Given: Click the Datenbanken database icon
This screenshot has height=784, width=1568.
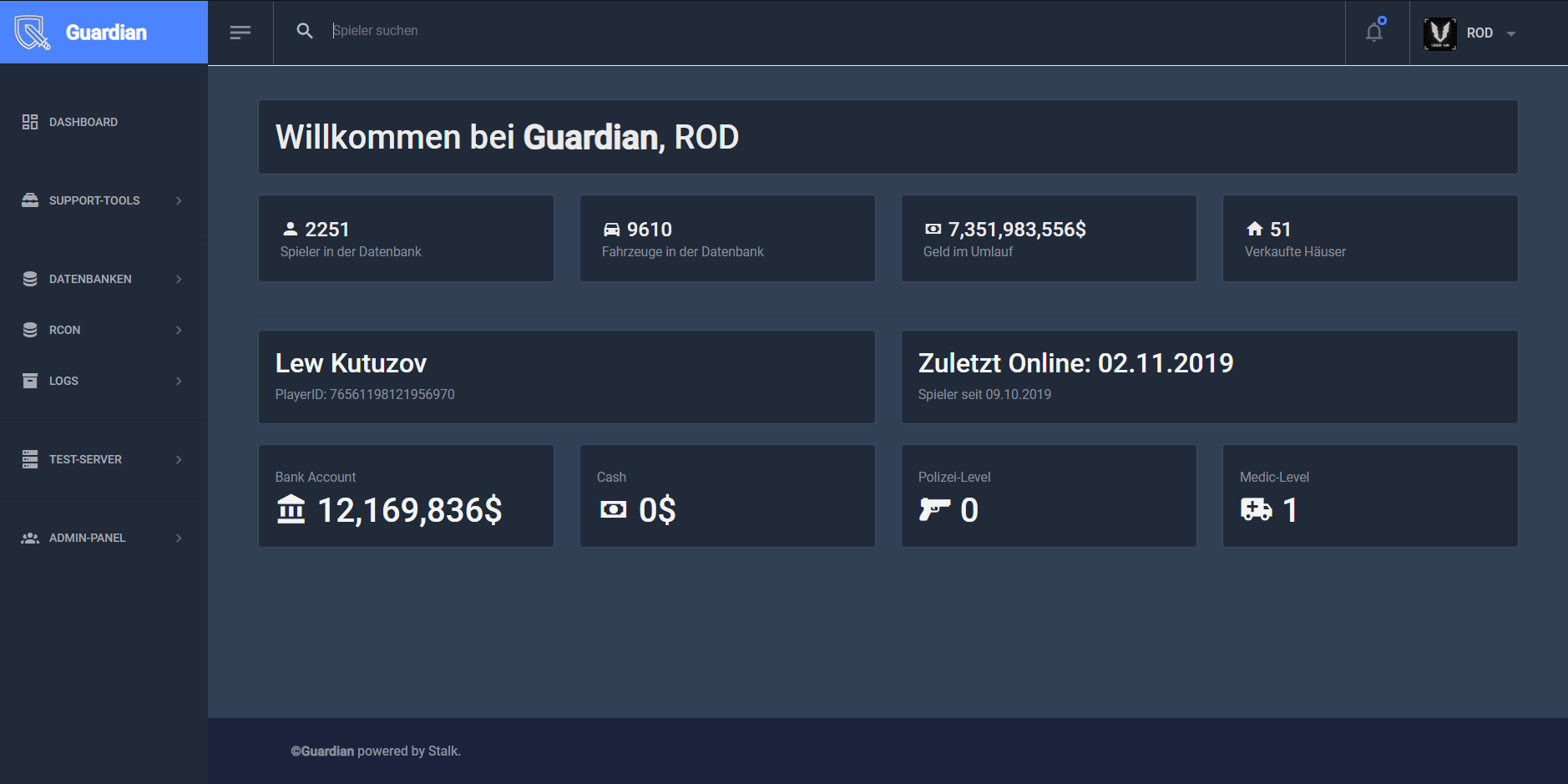Looking at the screenshot, I should click(x=30, y=279).
